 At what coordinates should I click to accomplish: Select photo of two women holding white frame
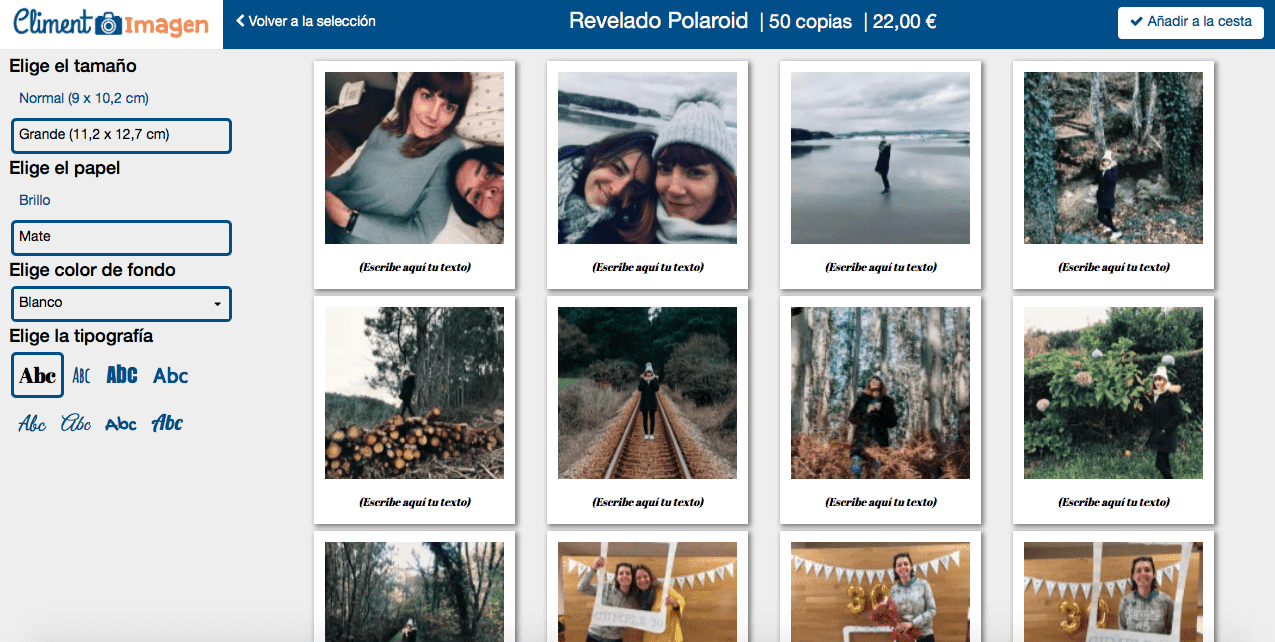pyautogui.click(x=647, y=592)
